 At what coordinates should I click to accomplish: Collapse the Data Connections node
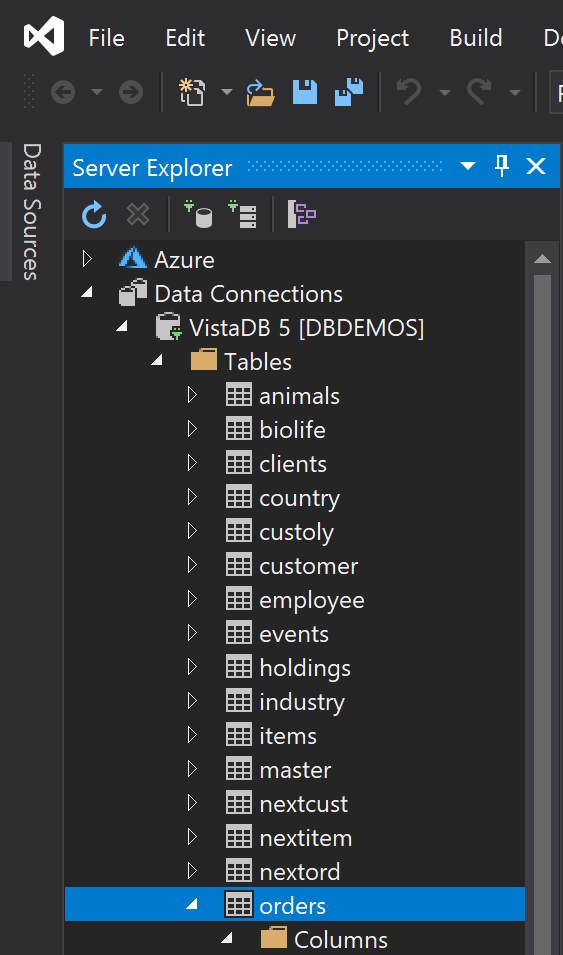pyautogui.click(x=87, y=294)
